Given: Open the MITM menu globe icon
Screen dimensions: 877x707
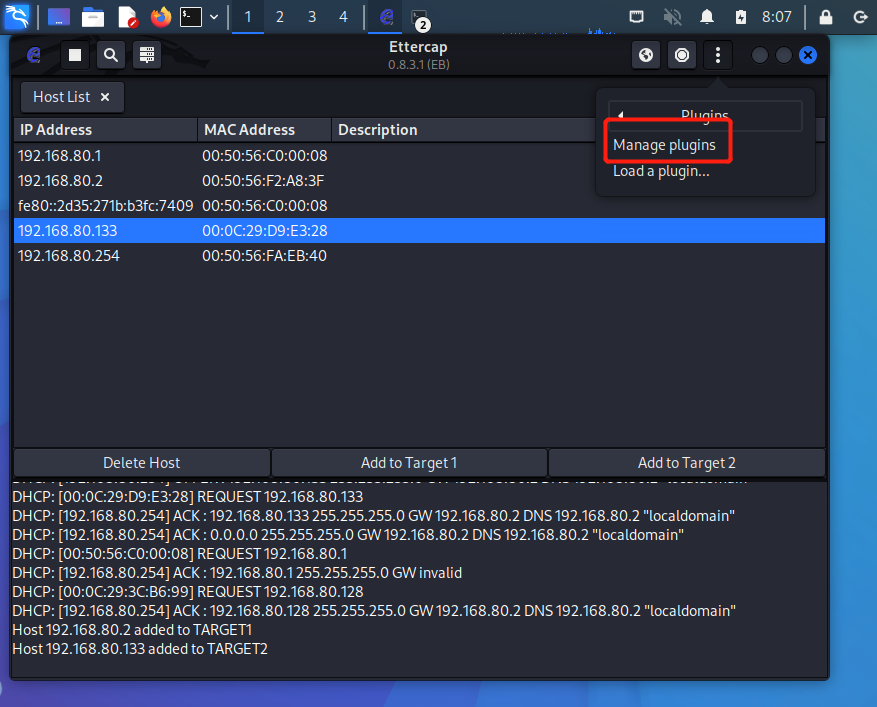Looking at the screenshot, I should point(646,55).
